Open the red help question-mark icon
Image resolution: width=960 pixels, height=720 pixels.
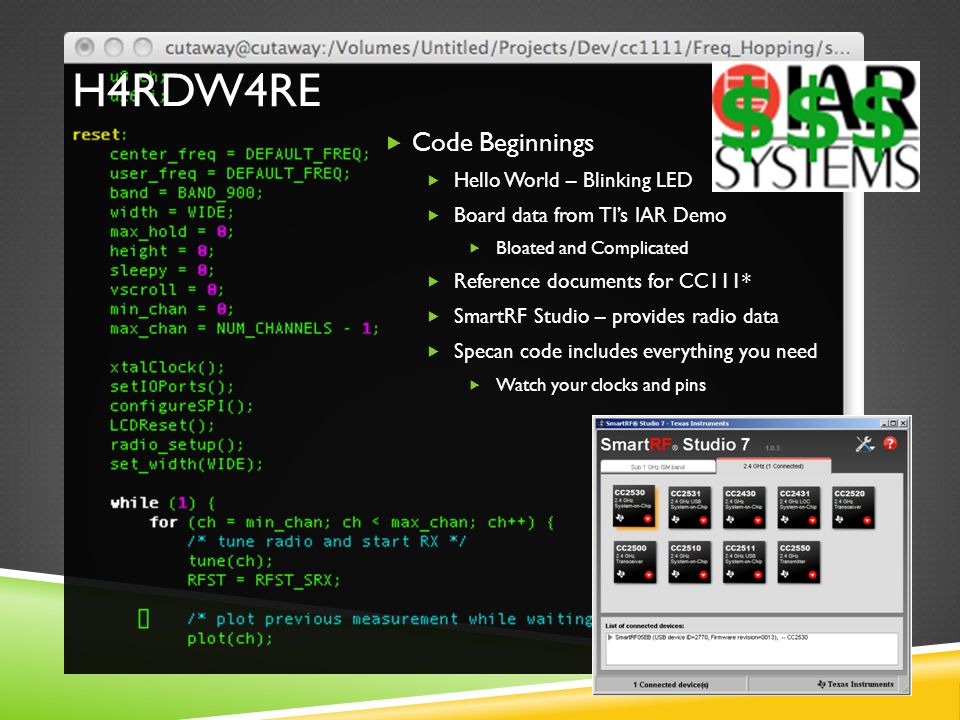point(890,443)
